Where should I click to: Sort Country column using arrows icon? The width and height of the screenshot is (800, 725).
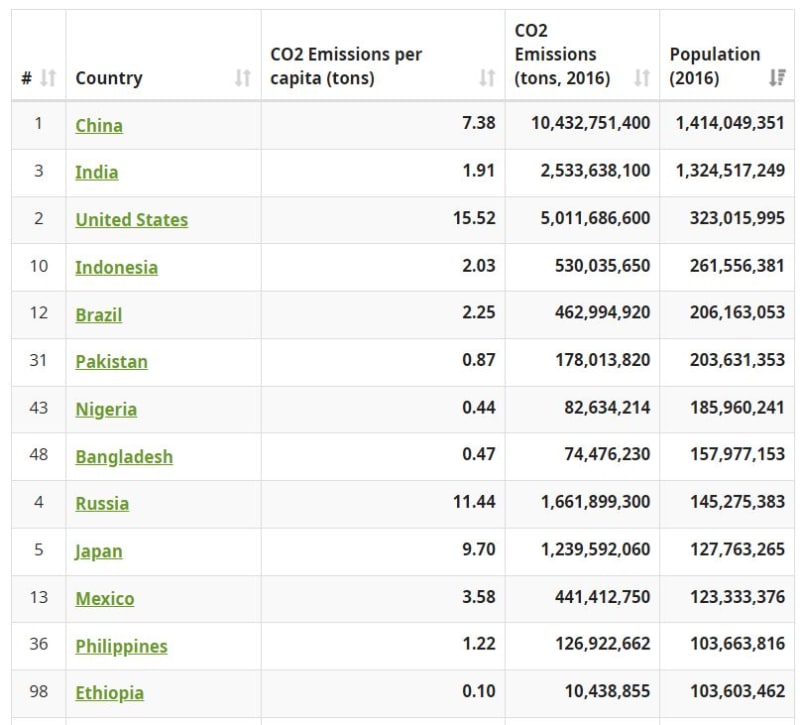[243, 78]
